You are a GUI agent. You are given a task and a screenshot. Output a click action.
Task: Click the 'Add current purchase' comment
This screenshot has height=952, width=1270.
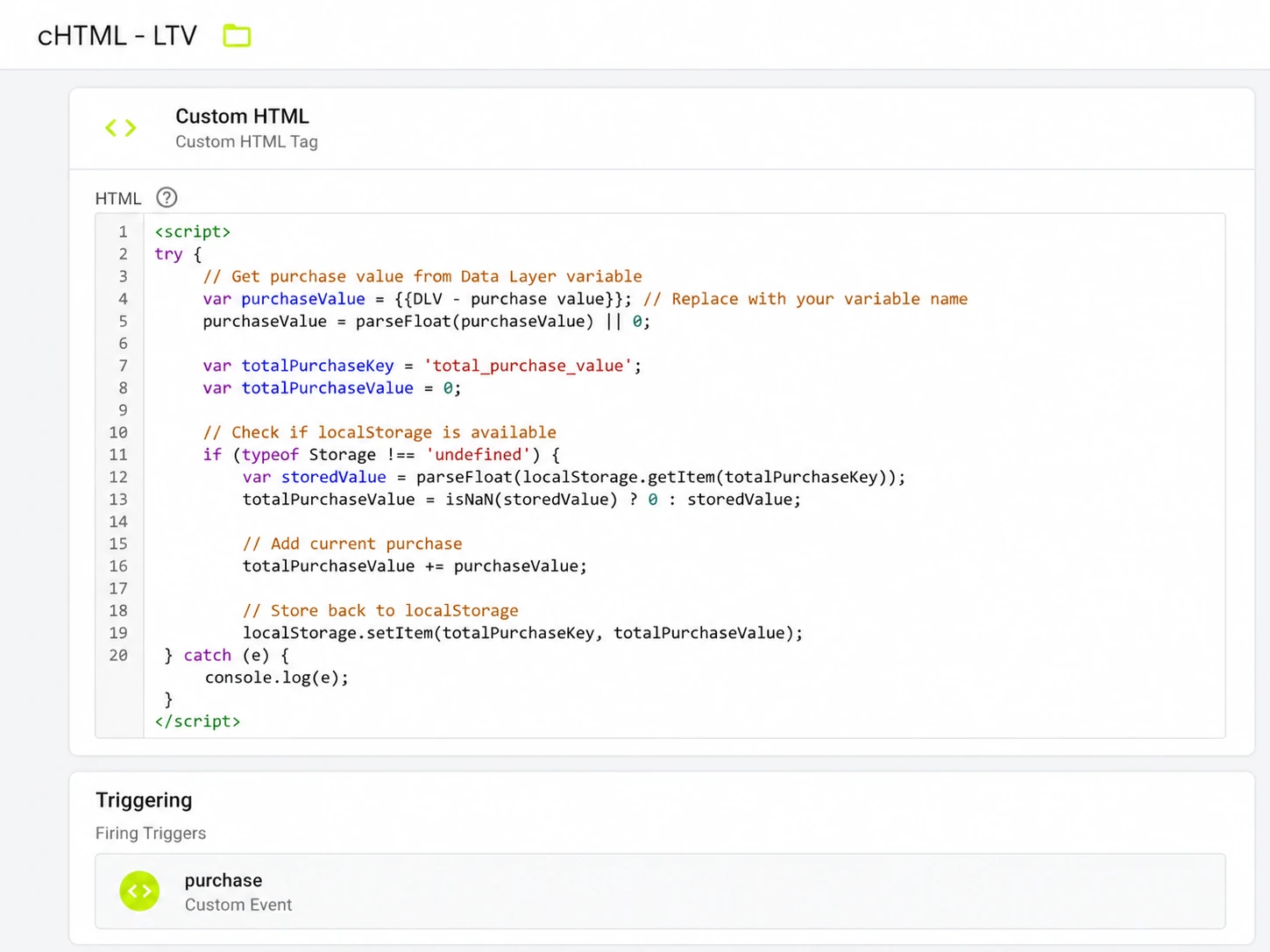click(352, 544)
